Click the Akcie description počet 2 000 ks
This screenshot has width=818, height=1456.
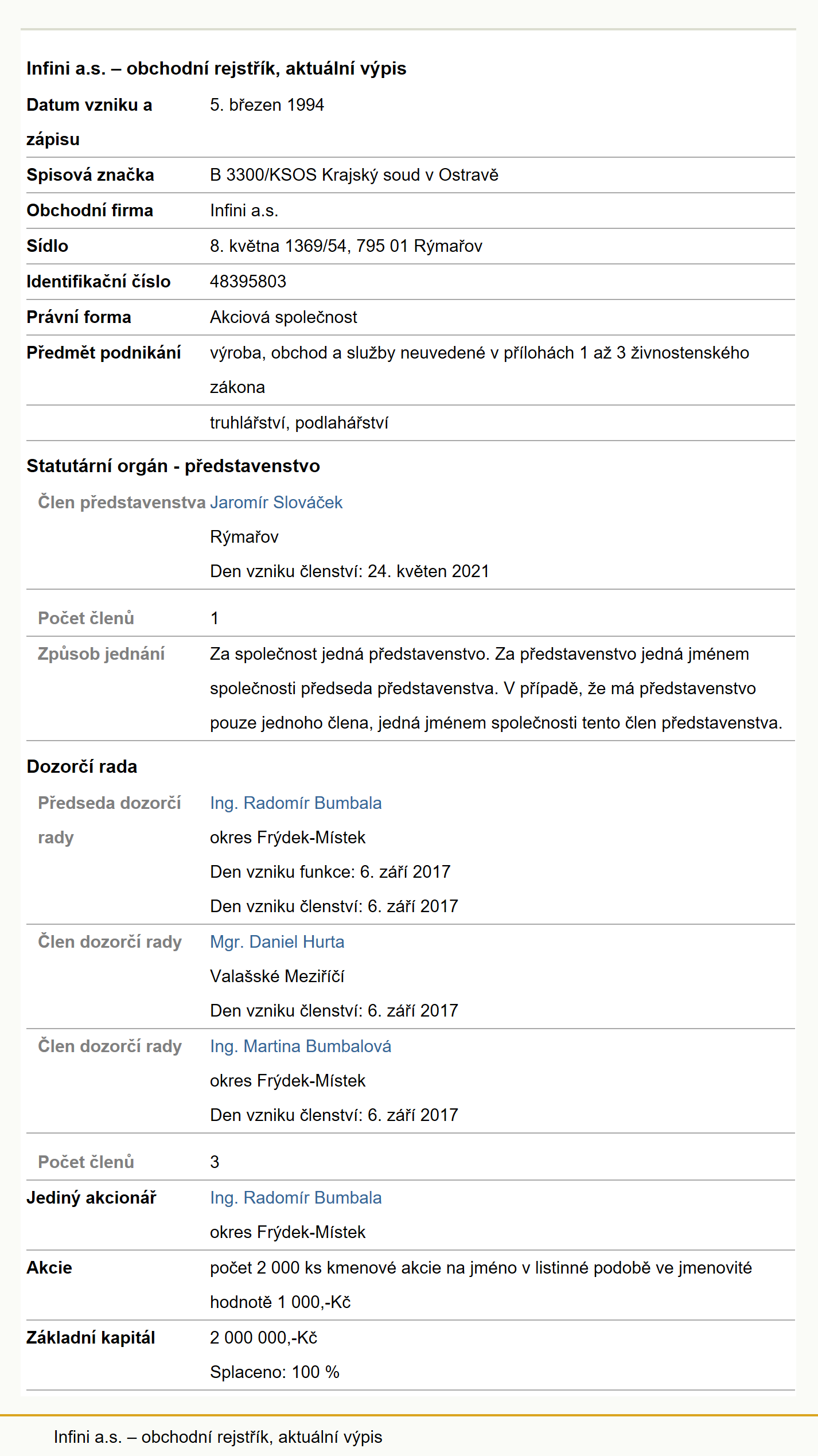(481, 1285)
